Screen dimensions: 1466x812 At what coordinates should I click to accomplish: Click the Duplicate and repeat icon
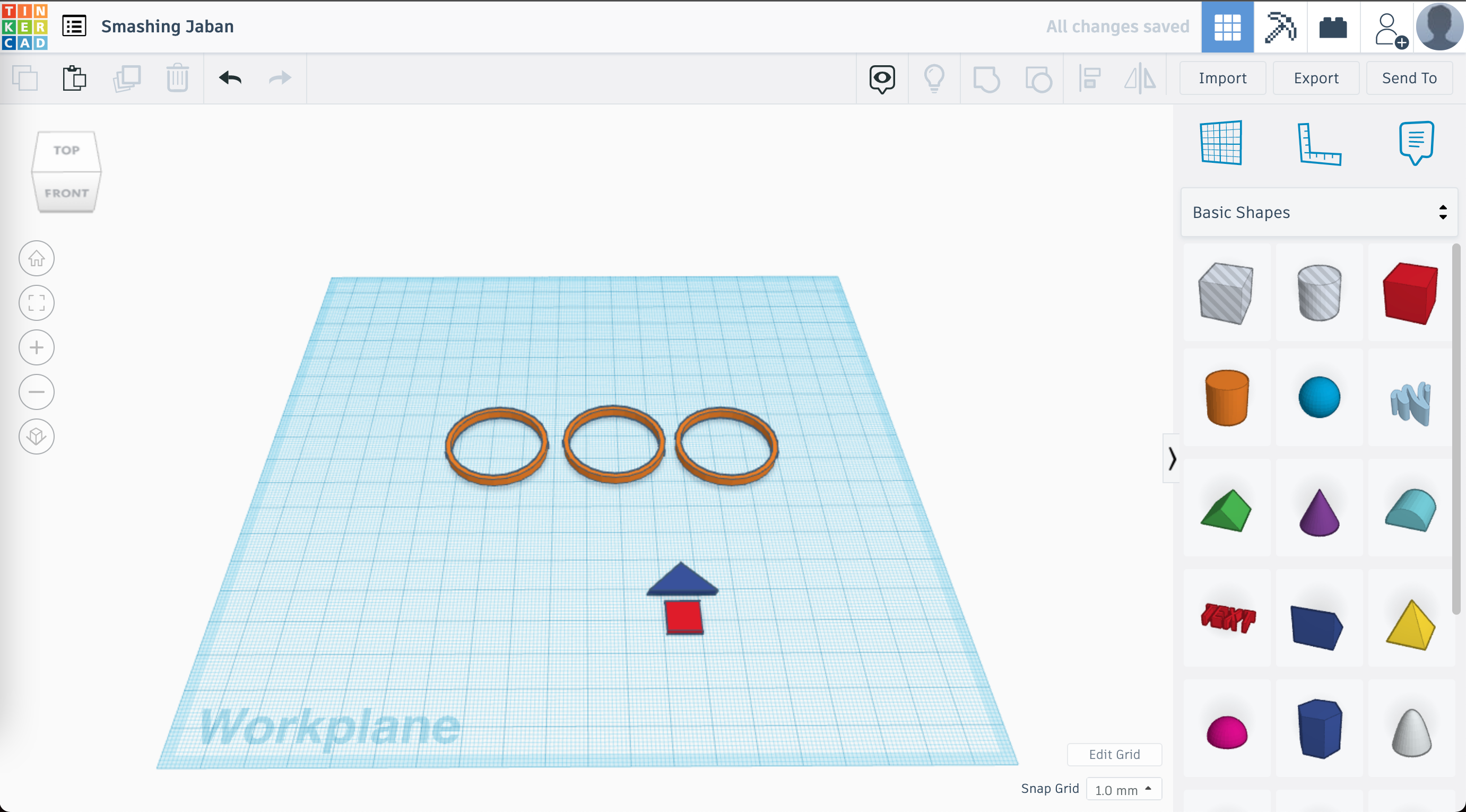tap(127, 78)
